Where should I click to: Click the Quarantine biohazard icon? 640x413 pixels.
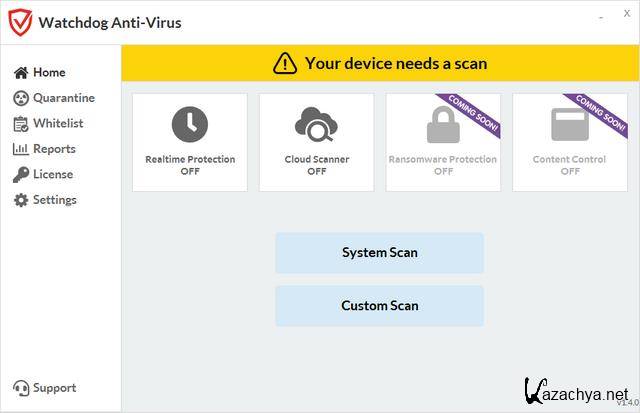[x=21, y=98]
